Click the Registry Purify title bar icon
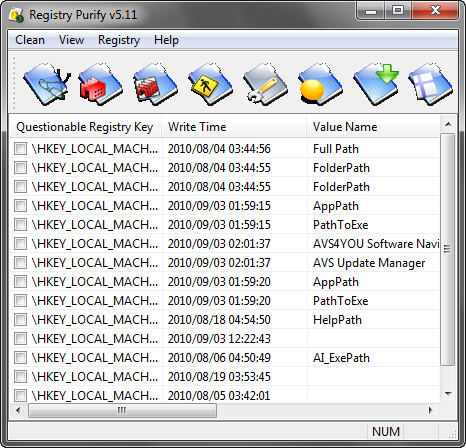Image resolution: width=466 pixels, height=448 pixels. [17, 15]
